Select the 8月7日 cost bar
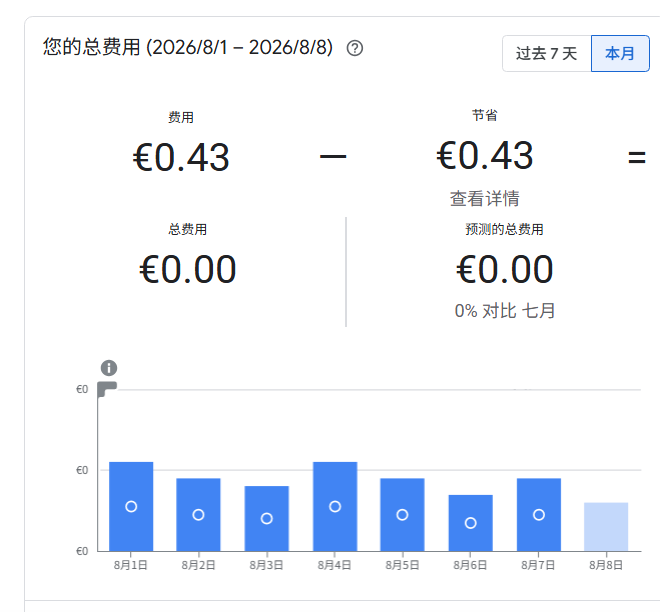The height and width of the screenshot is (612, 660). tap(539, 514)
